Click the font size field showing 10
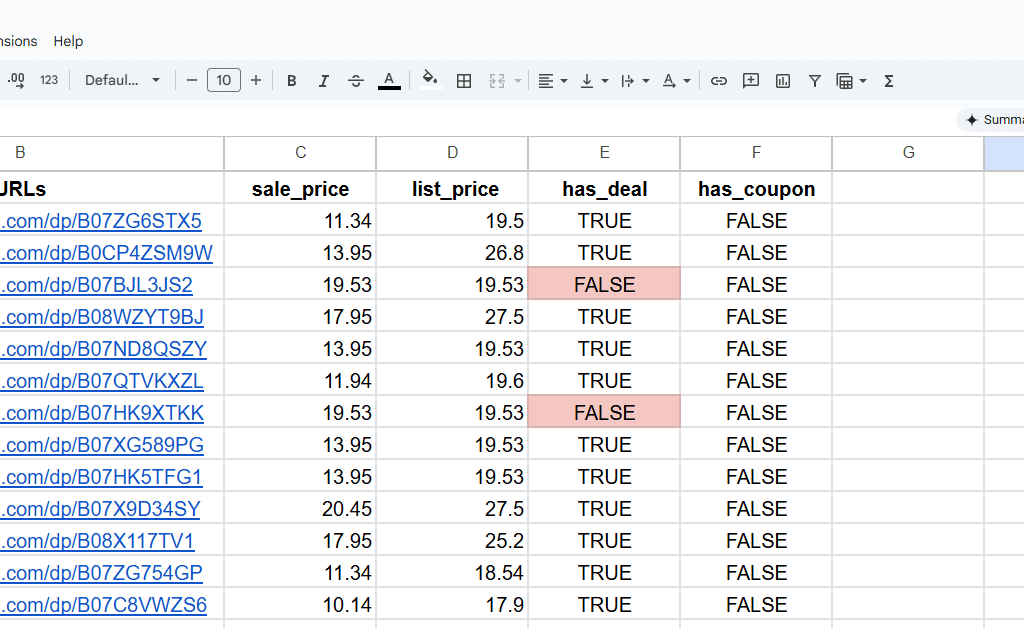The image size is (1024, 628). 224,81
